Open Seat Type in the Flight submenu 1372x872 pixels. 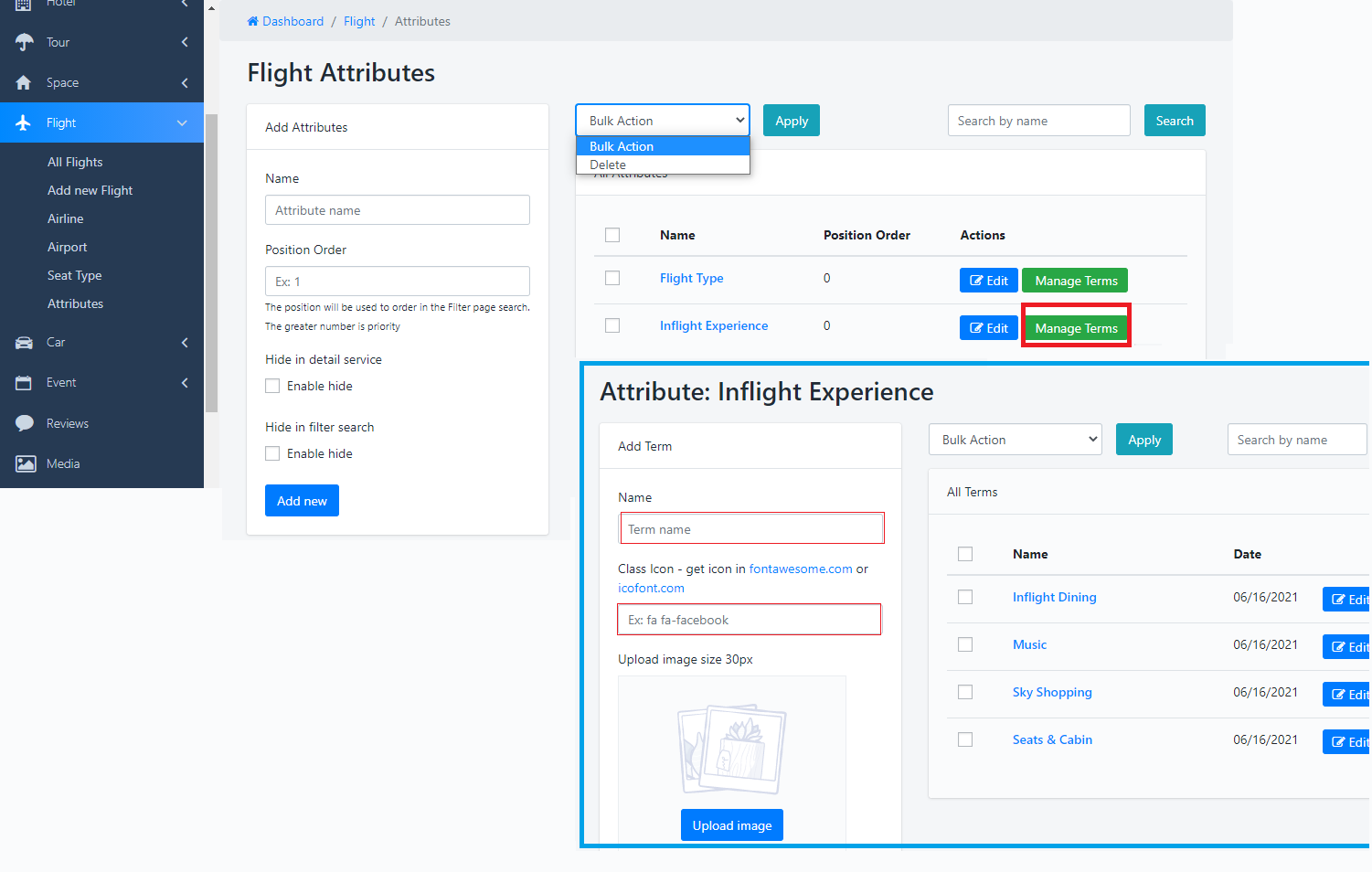(74, 275)
